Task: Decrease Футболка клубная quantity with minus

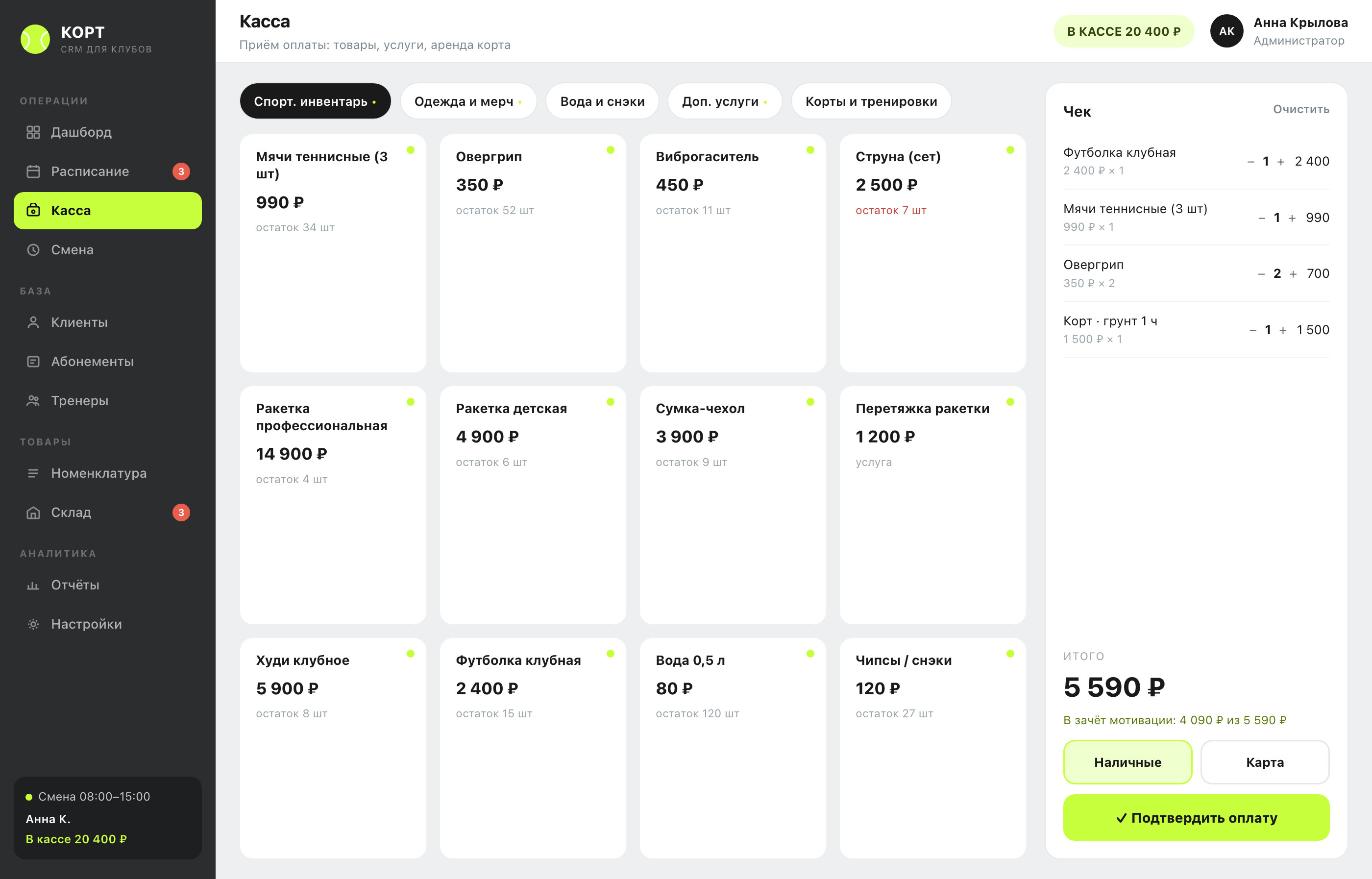Action: (1250, 162)
